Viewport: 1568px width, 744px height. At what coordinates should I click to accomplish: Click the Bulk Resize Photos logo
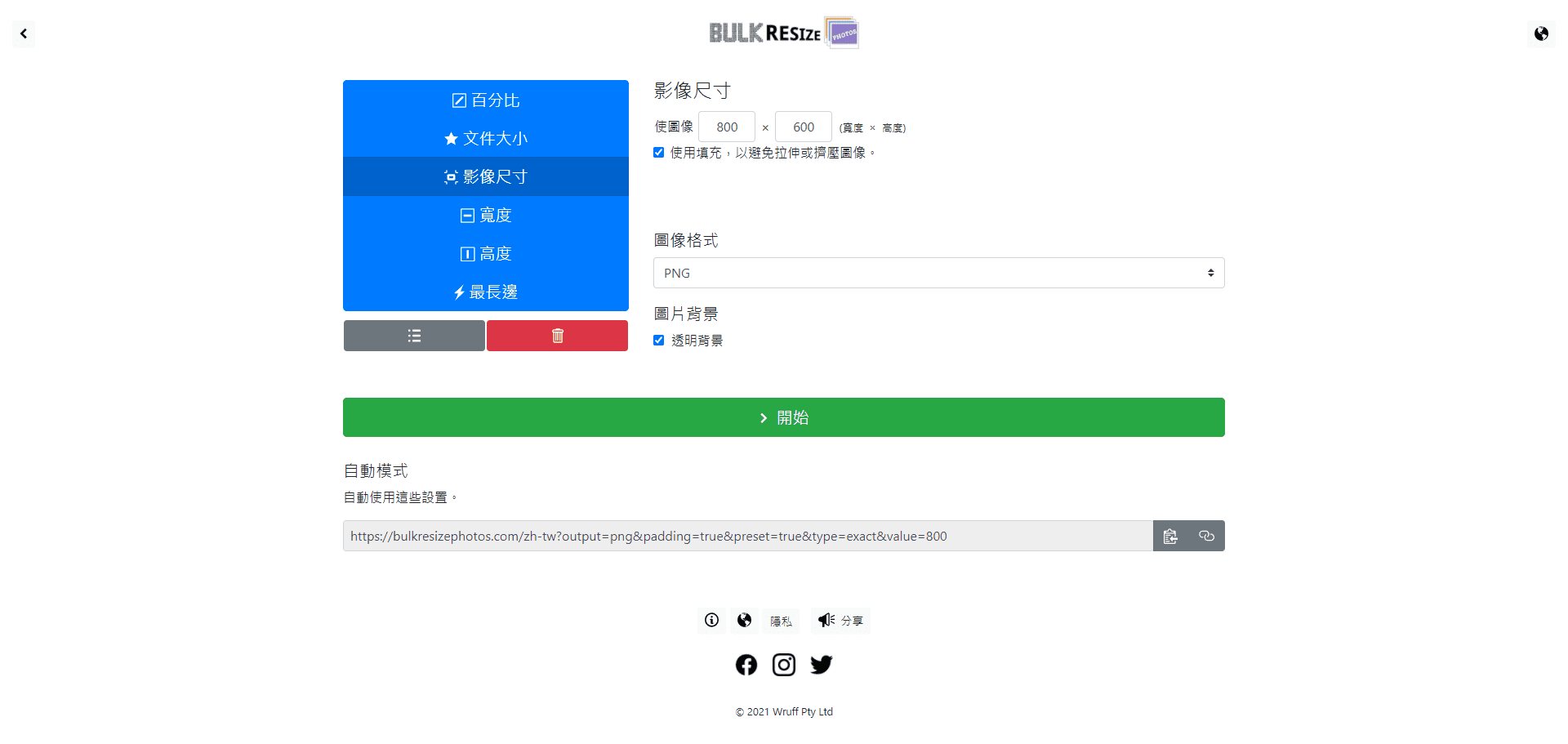pos(784,33)
